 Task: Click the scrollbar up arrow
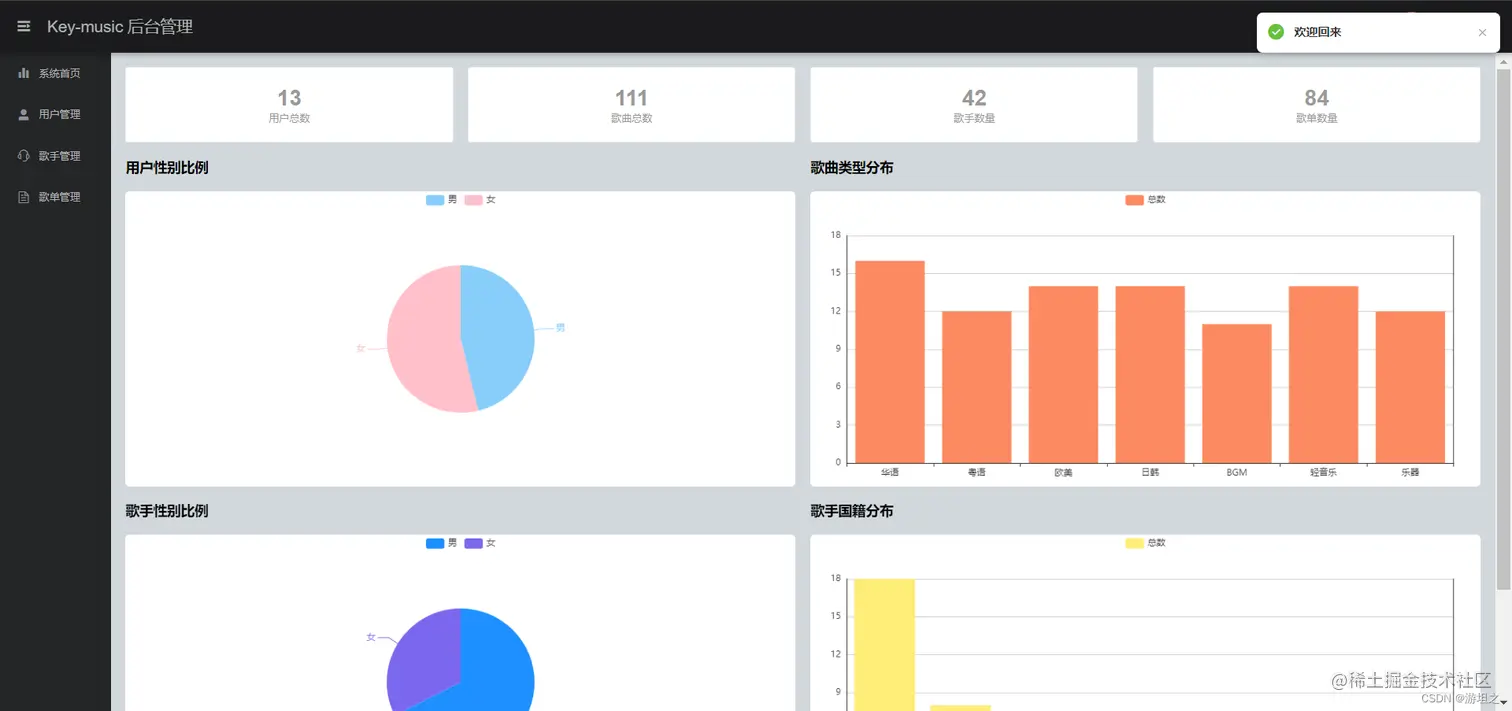pos(1503,60)
